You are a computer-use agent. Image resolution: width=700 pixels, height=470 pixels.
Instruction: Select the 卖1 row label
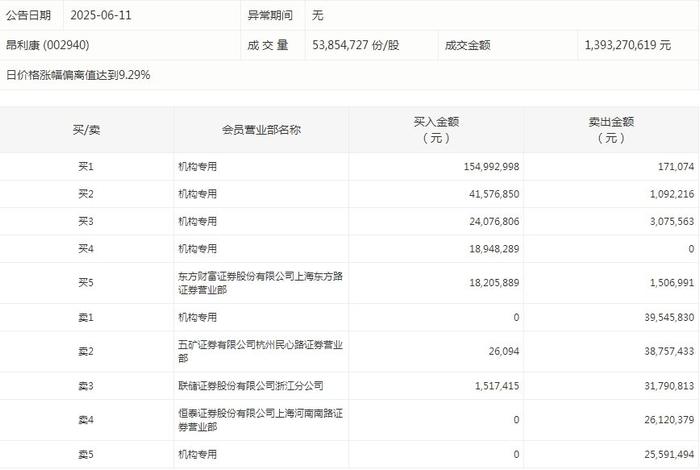point(86,317)
